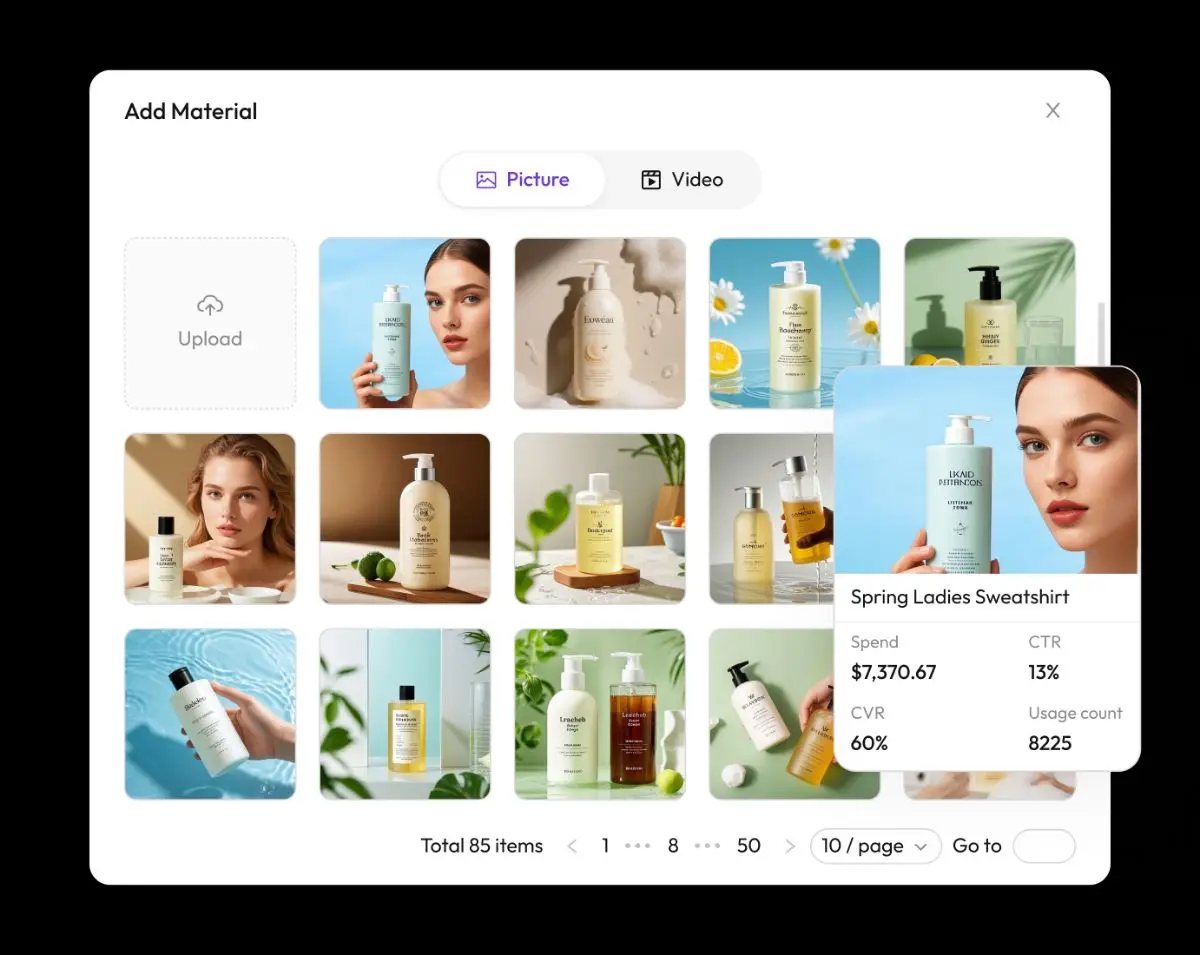The image size is (1200, 955).
Task: Choose the woman resting chin on hand image
Action: pyautogui.click(x=210, y=518)
